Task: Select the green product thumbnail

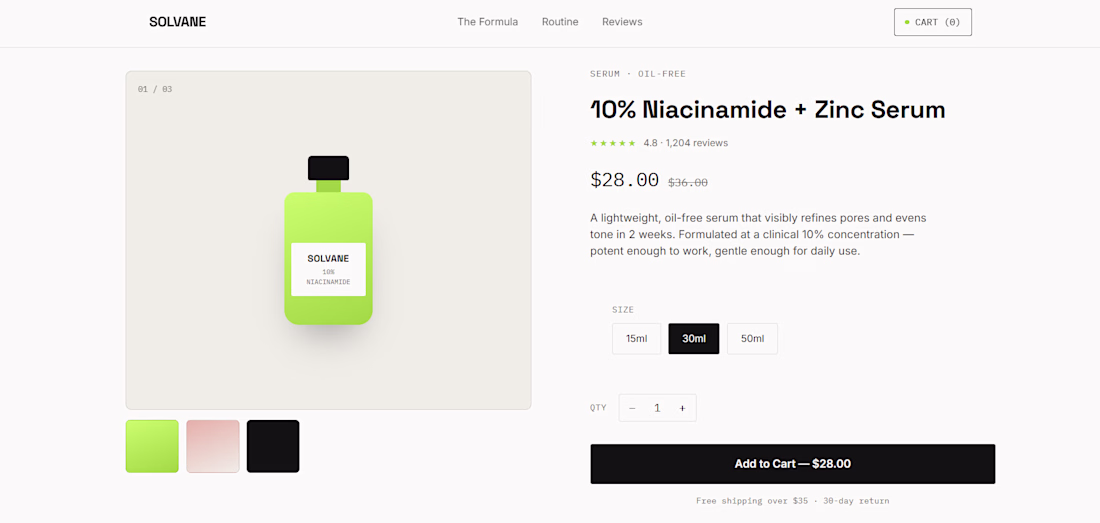Action: tap(152, 446)
